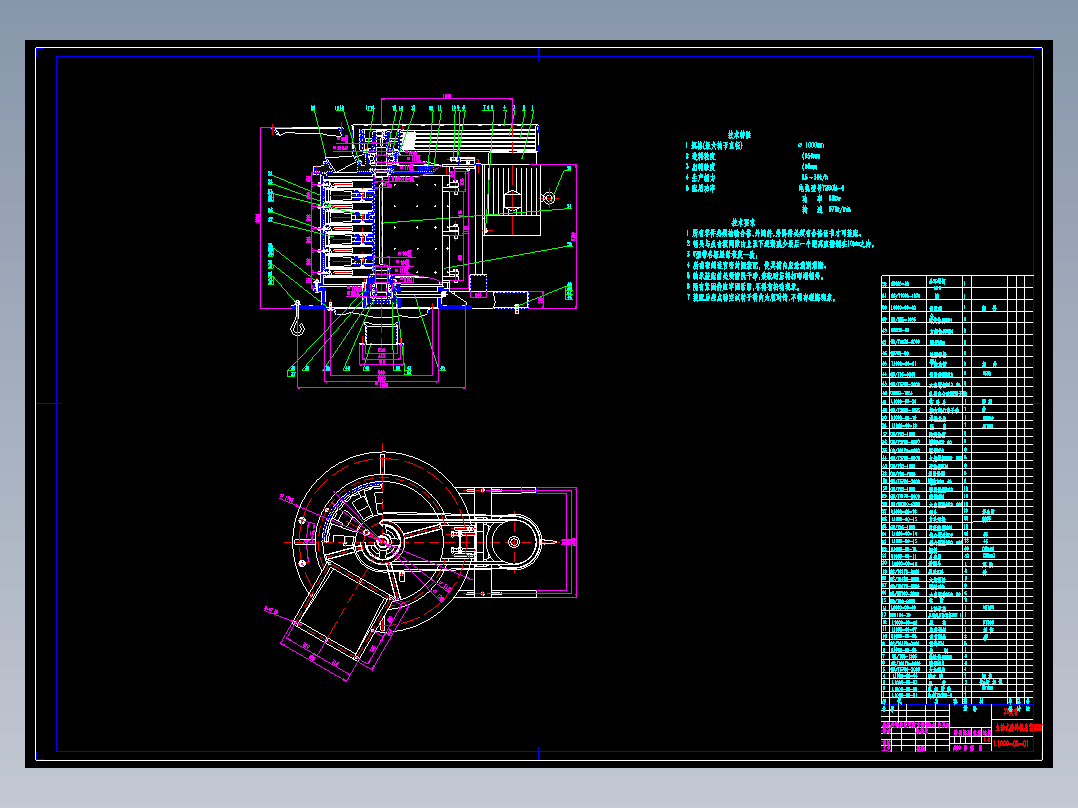Select the small pulley circle in the elevation view
1078x808 pixels.
pos(548,198)
